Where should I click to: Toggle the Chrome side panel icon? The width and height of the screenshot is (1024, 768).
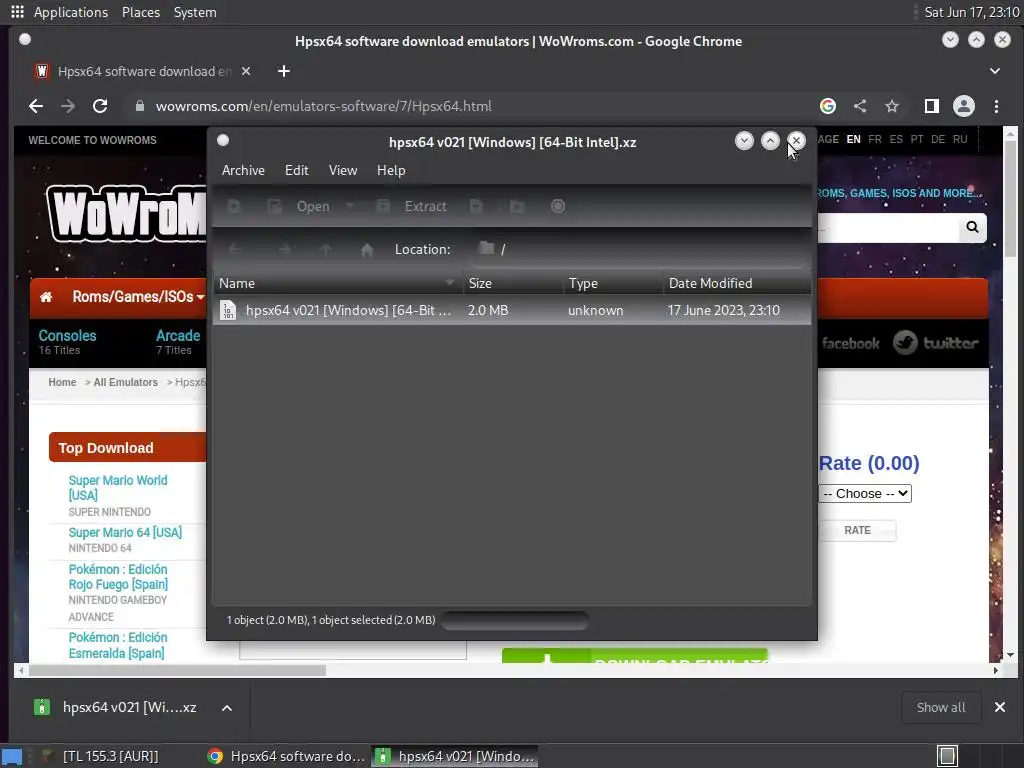point(932,106)
